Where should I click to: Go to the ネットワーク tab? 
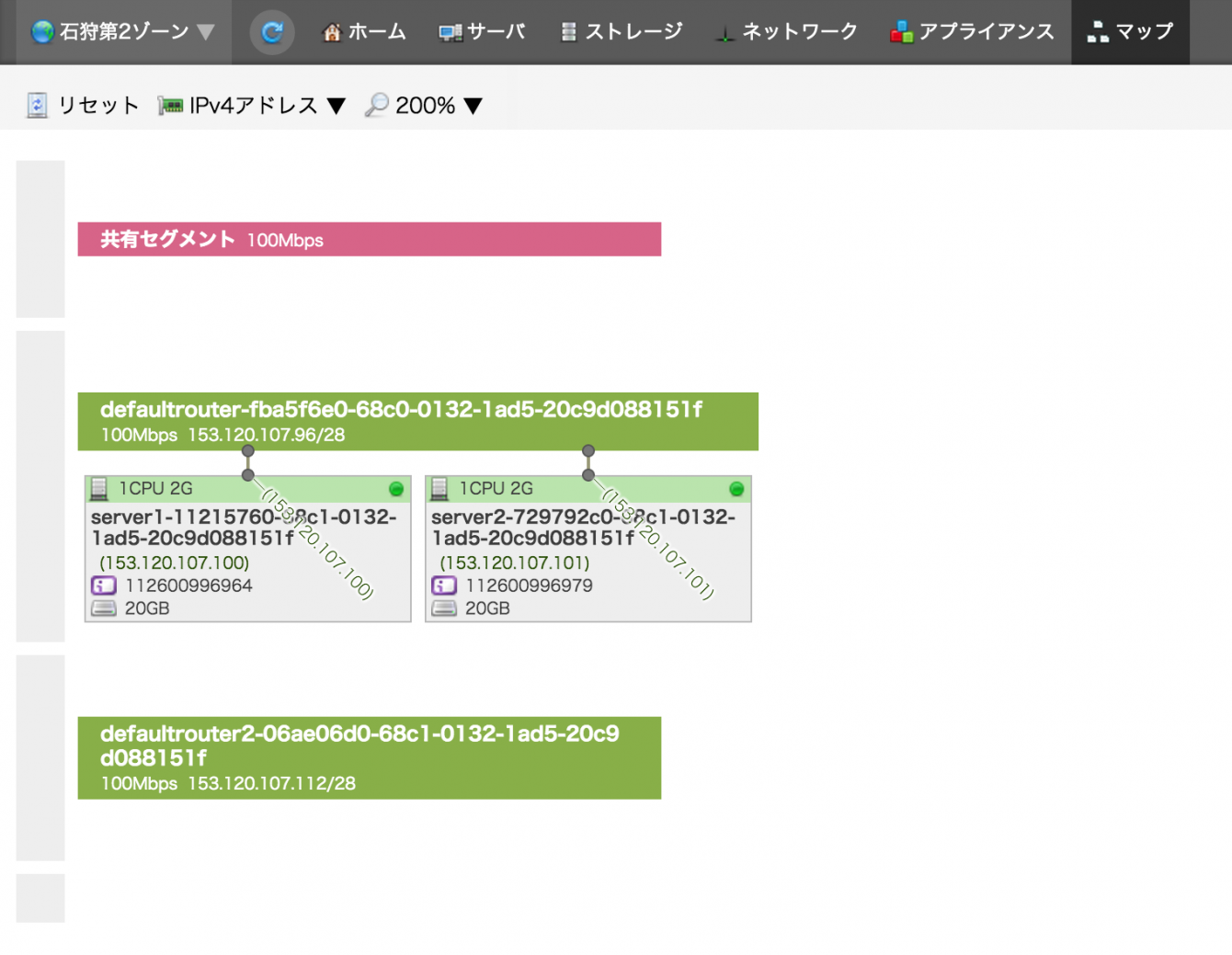pos(787,32)
